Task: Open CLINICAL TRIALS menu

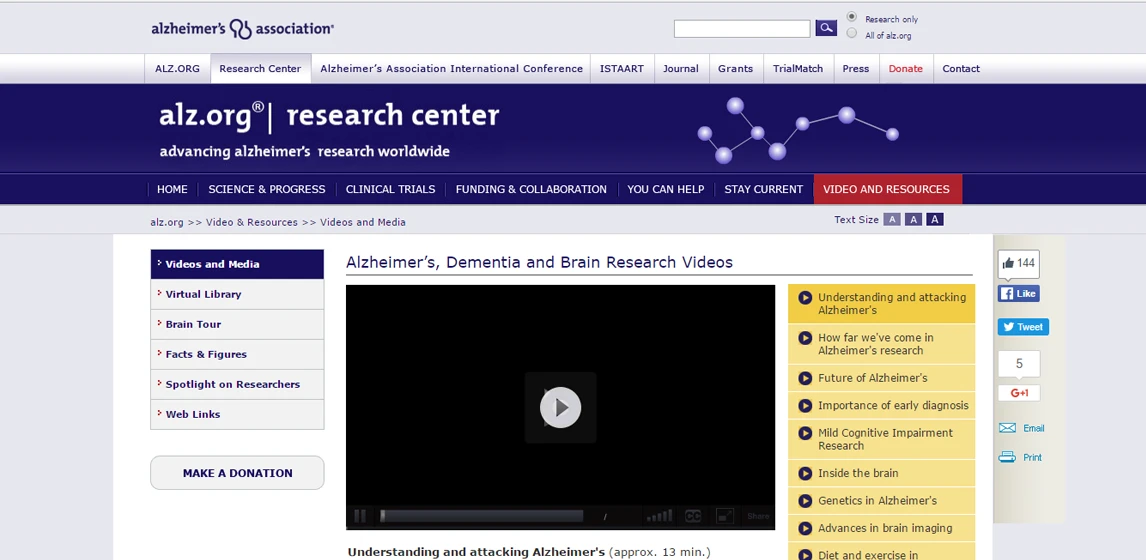Action: click(x=390, y=189)
